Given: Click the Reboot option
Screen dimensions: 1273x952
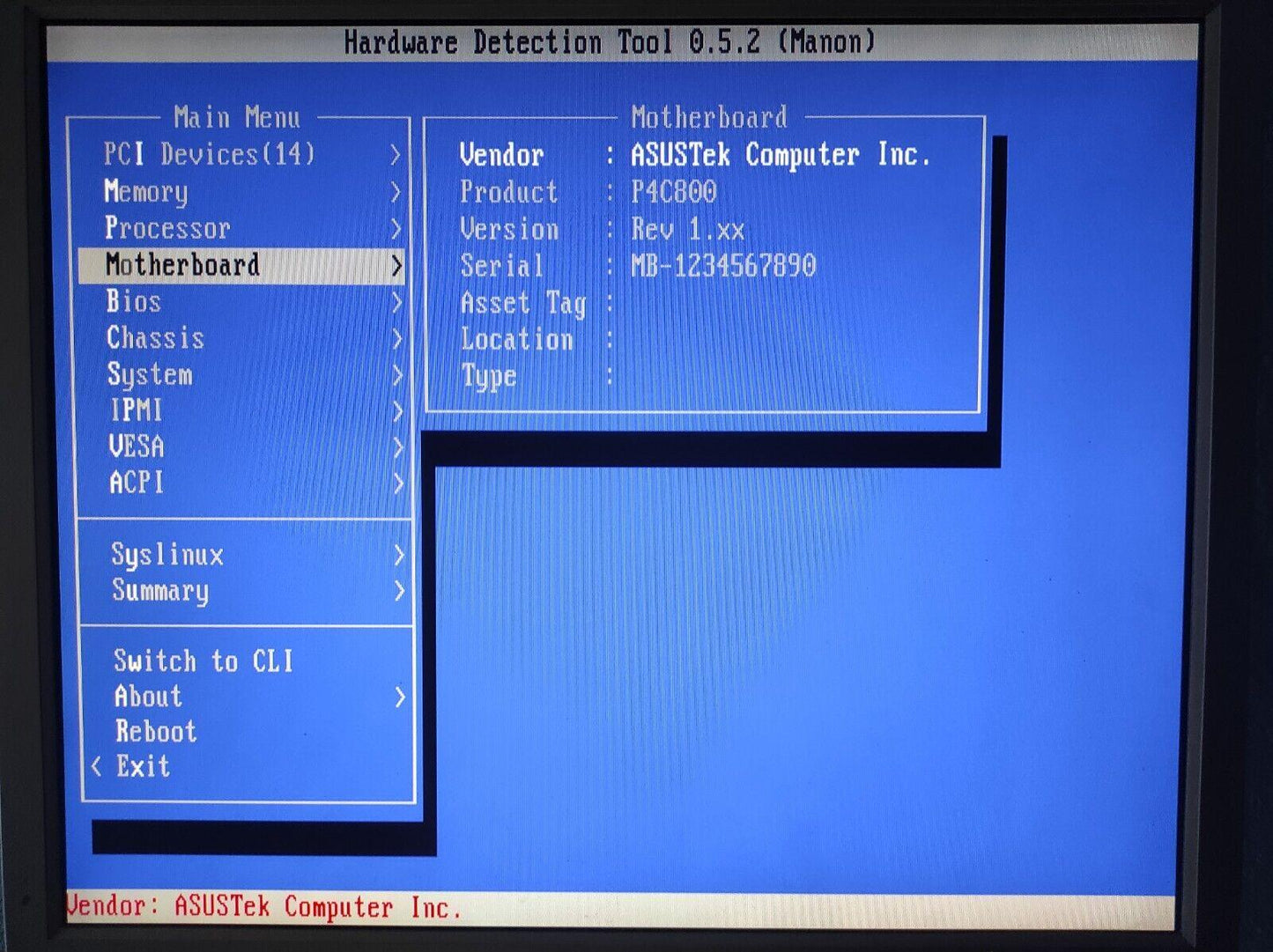Looking at the screenshot, I should pos(156,732).
